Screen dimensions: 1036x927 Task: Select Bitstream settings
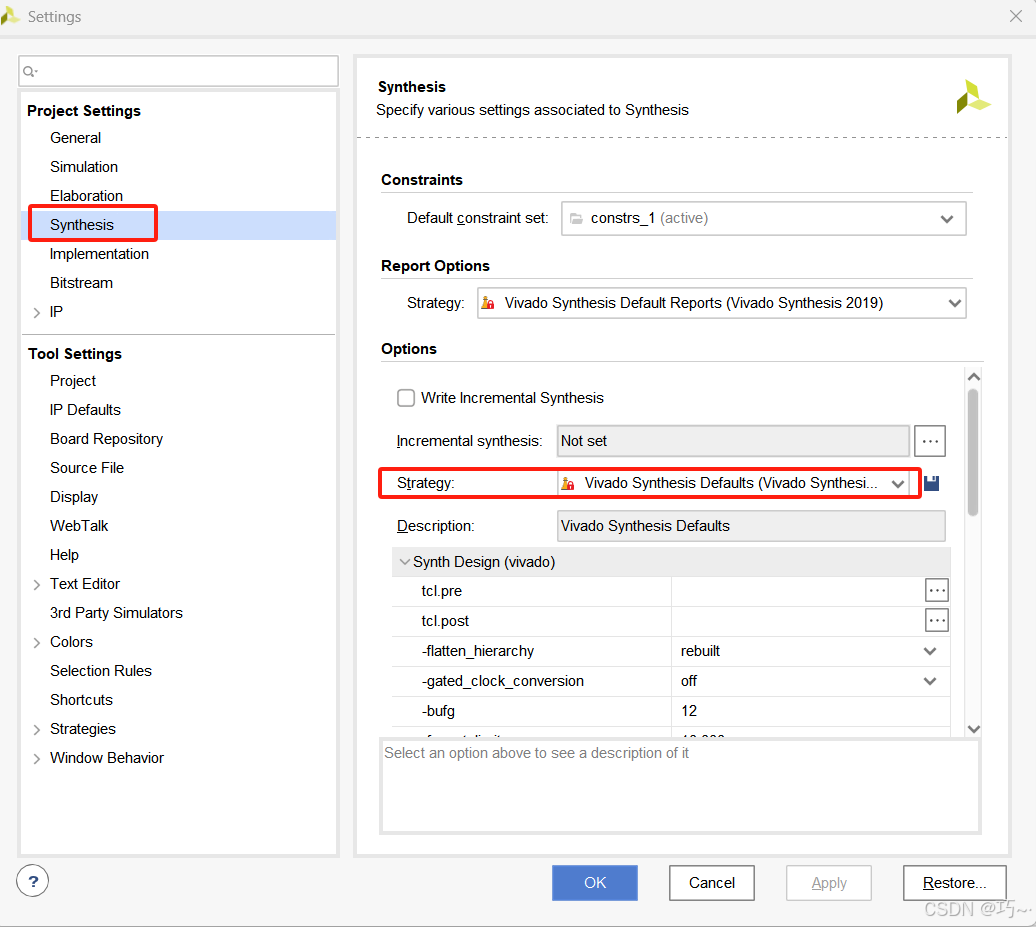[x=81, y=283]
